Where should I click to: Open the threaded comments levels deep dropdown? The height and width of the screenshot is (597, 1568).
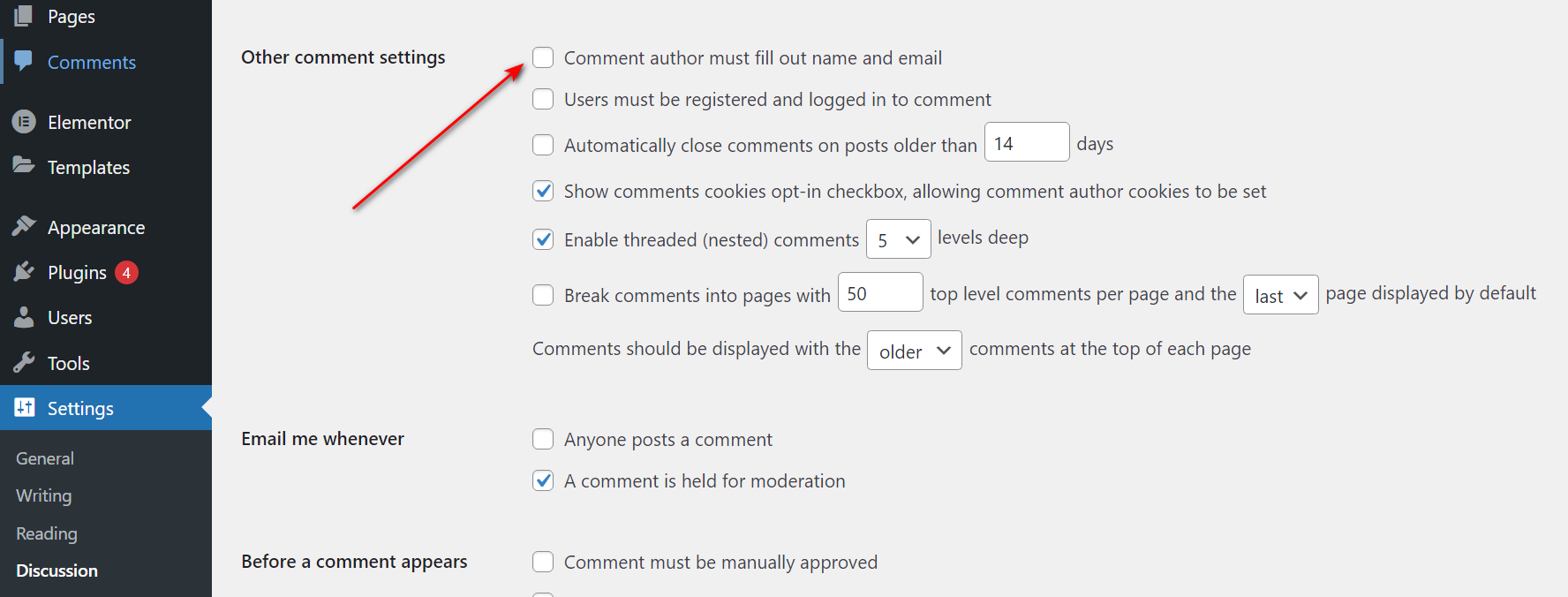tap(899, 239)
